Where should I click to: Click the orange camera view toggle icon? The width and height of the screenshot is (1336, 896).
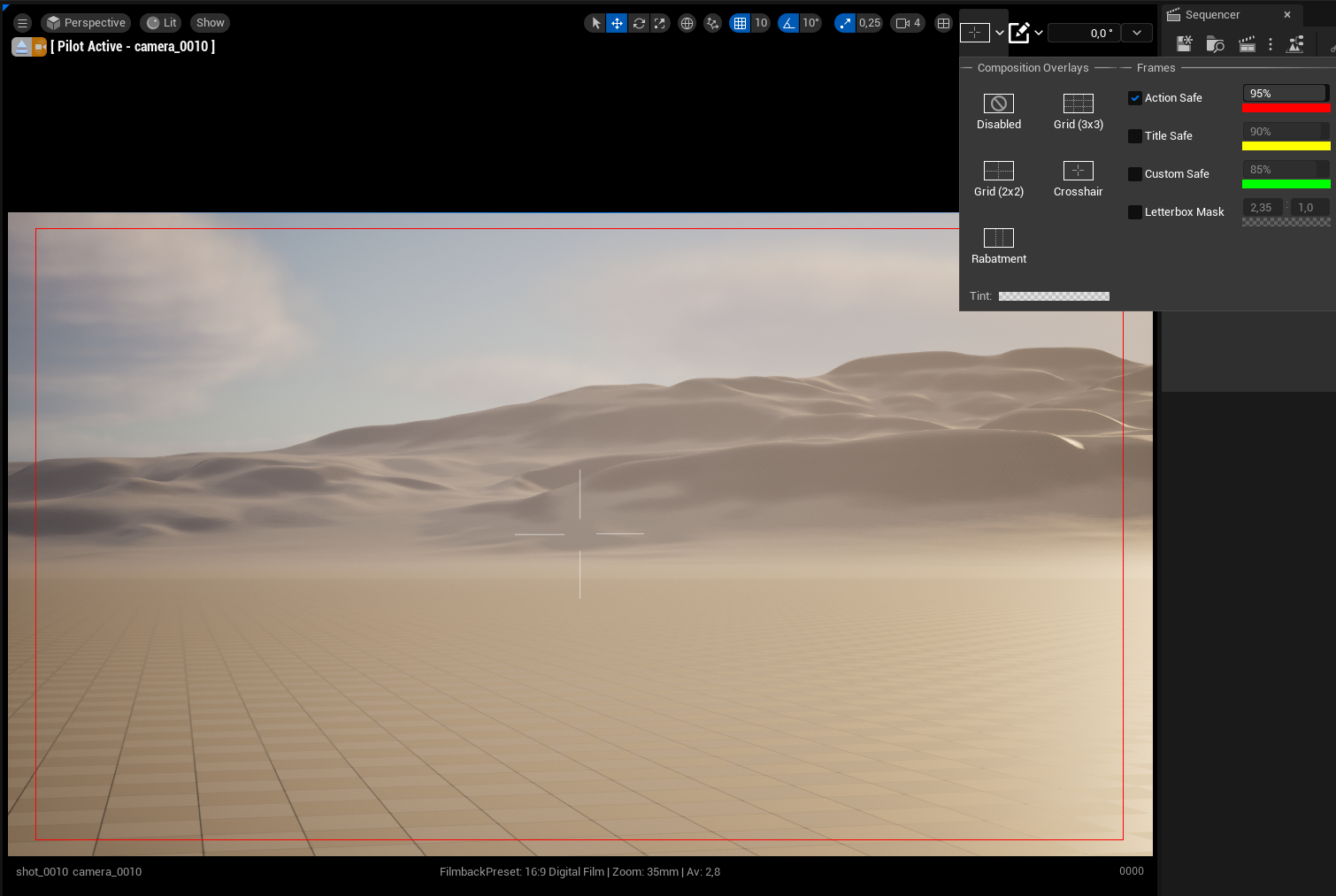40,47
